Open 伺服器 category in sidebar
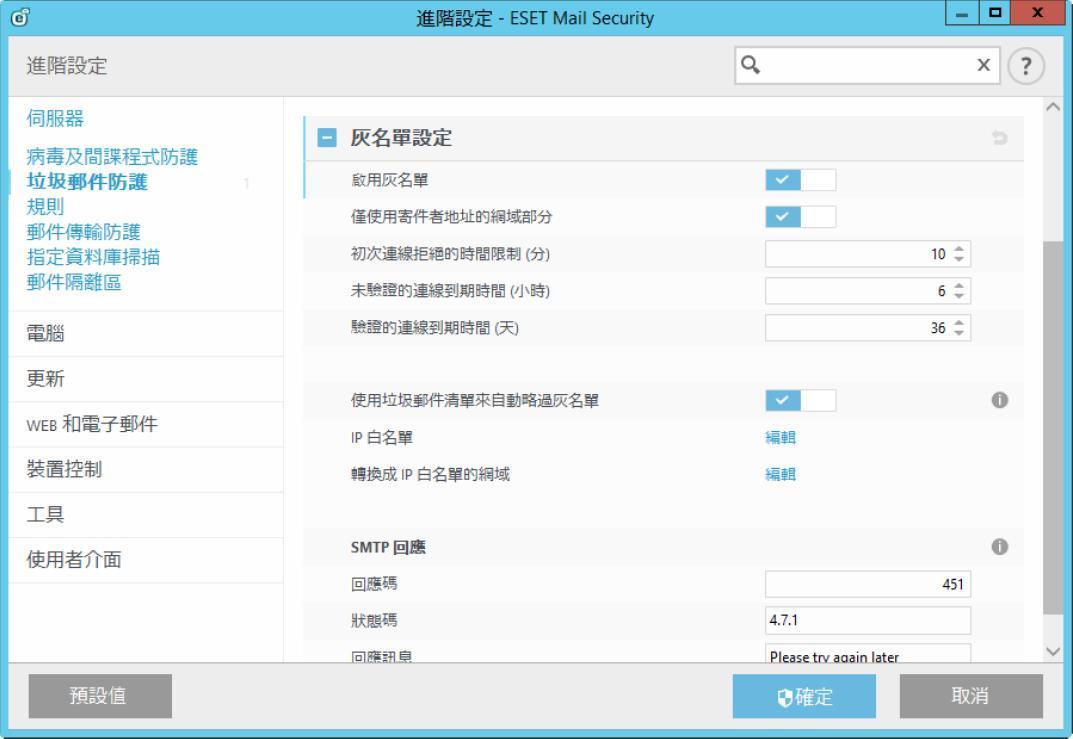Screen dimensions: 1073x739 point(55,118)
